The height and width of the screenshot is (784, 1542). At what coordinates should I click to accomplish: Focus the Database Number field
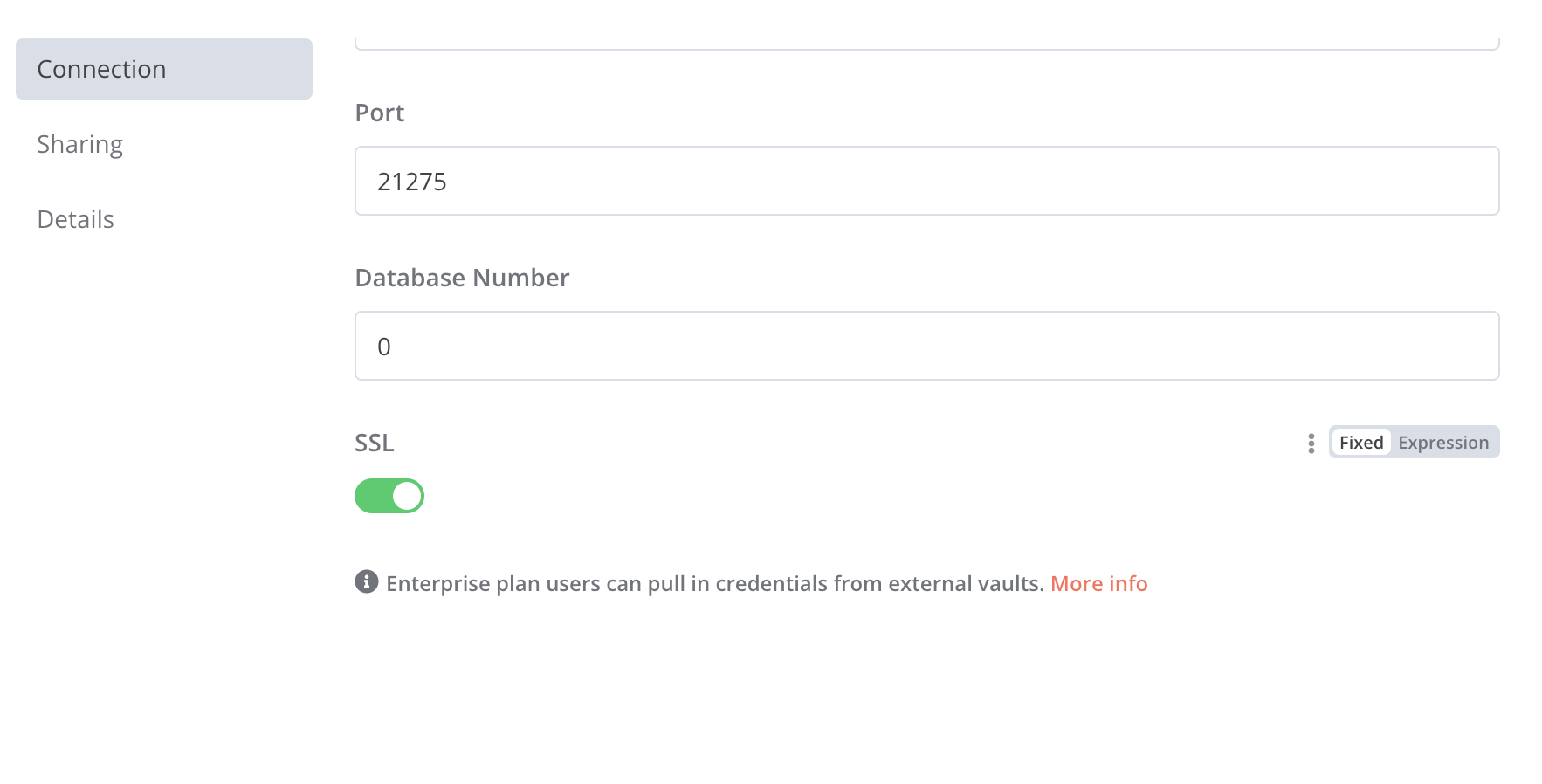(927, 346)
